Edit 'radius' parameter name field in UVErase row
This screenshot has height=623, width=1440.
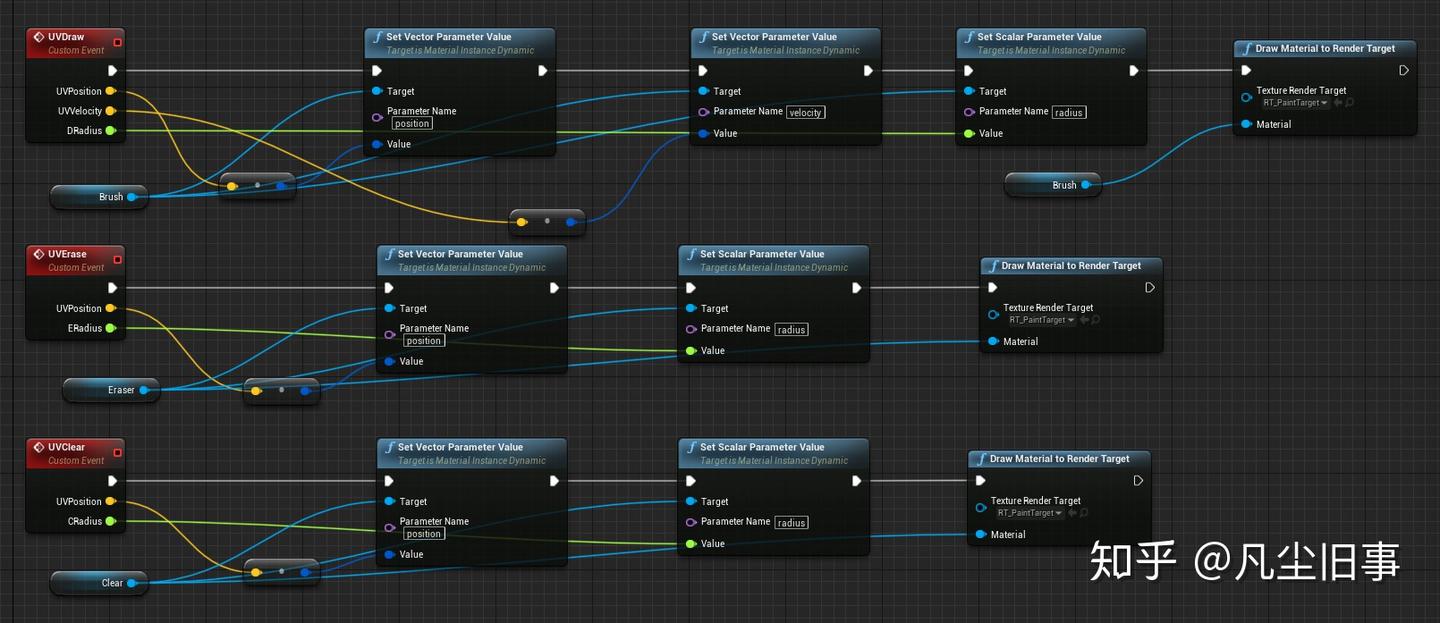(791, 329)
